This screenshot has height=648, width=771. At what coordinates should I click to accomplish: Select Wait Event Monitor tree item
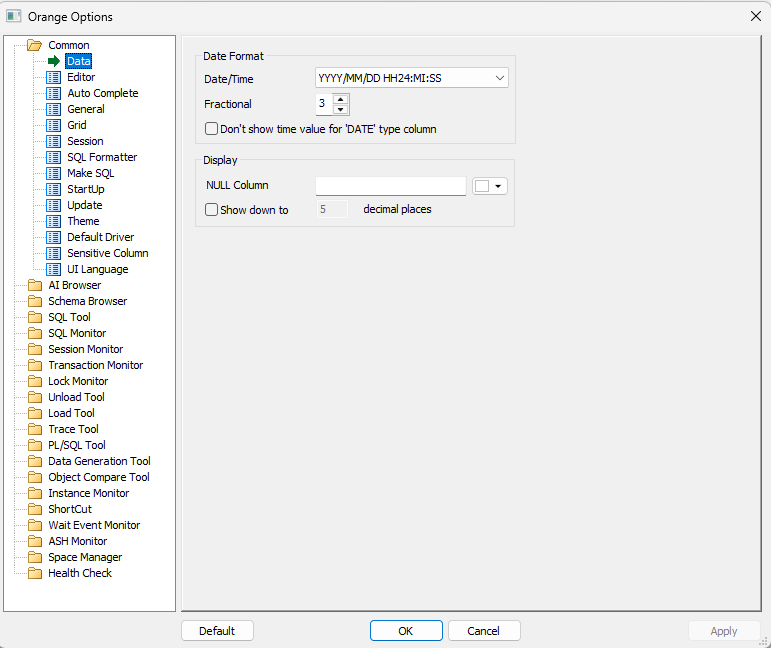point(94,525)
